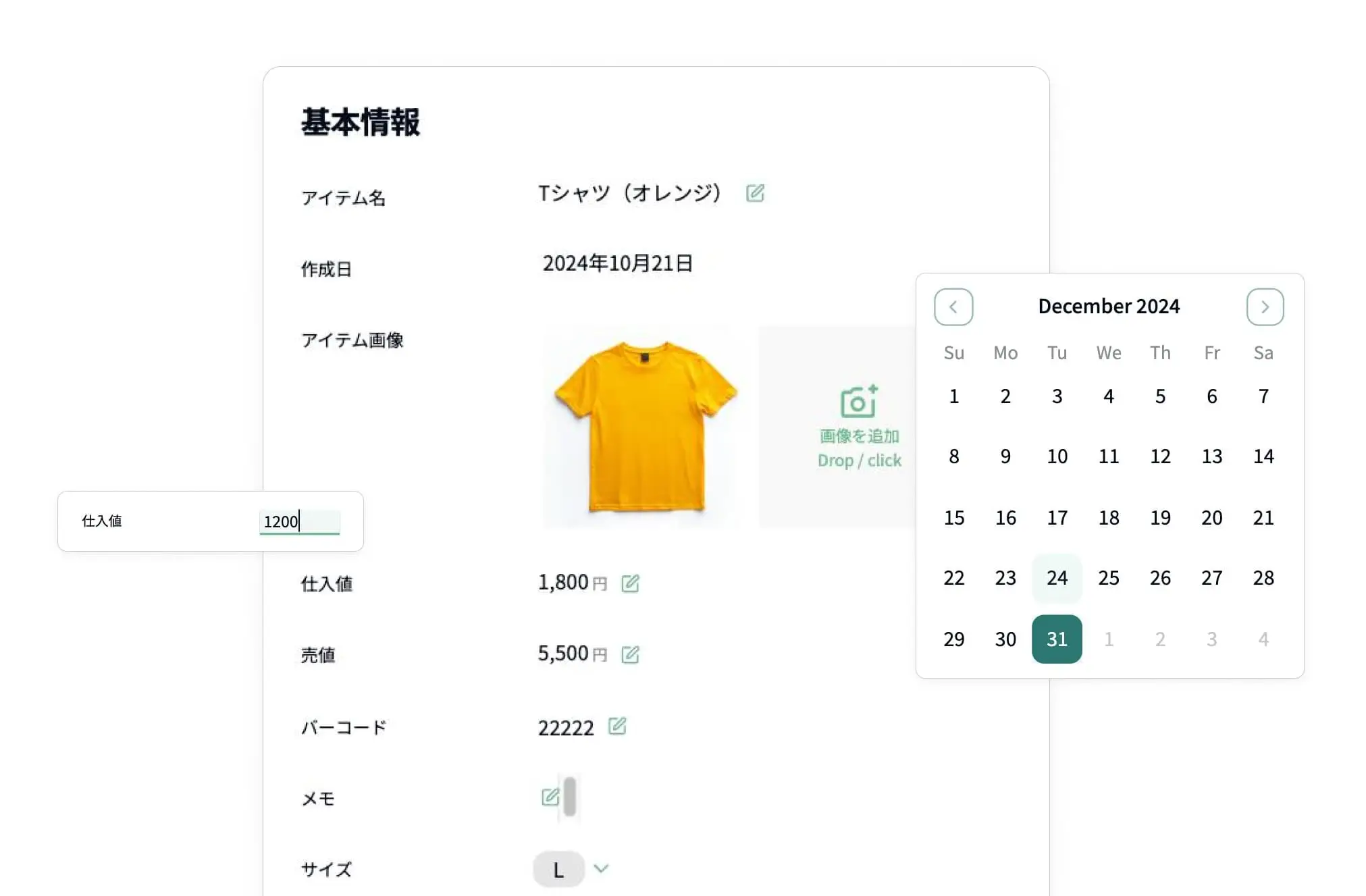The width and height of the screenshot is (1366, 896).
Task: Pick December 9 in the calendar
Action: pyautogui.click(x=1005, y=456)
